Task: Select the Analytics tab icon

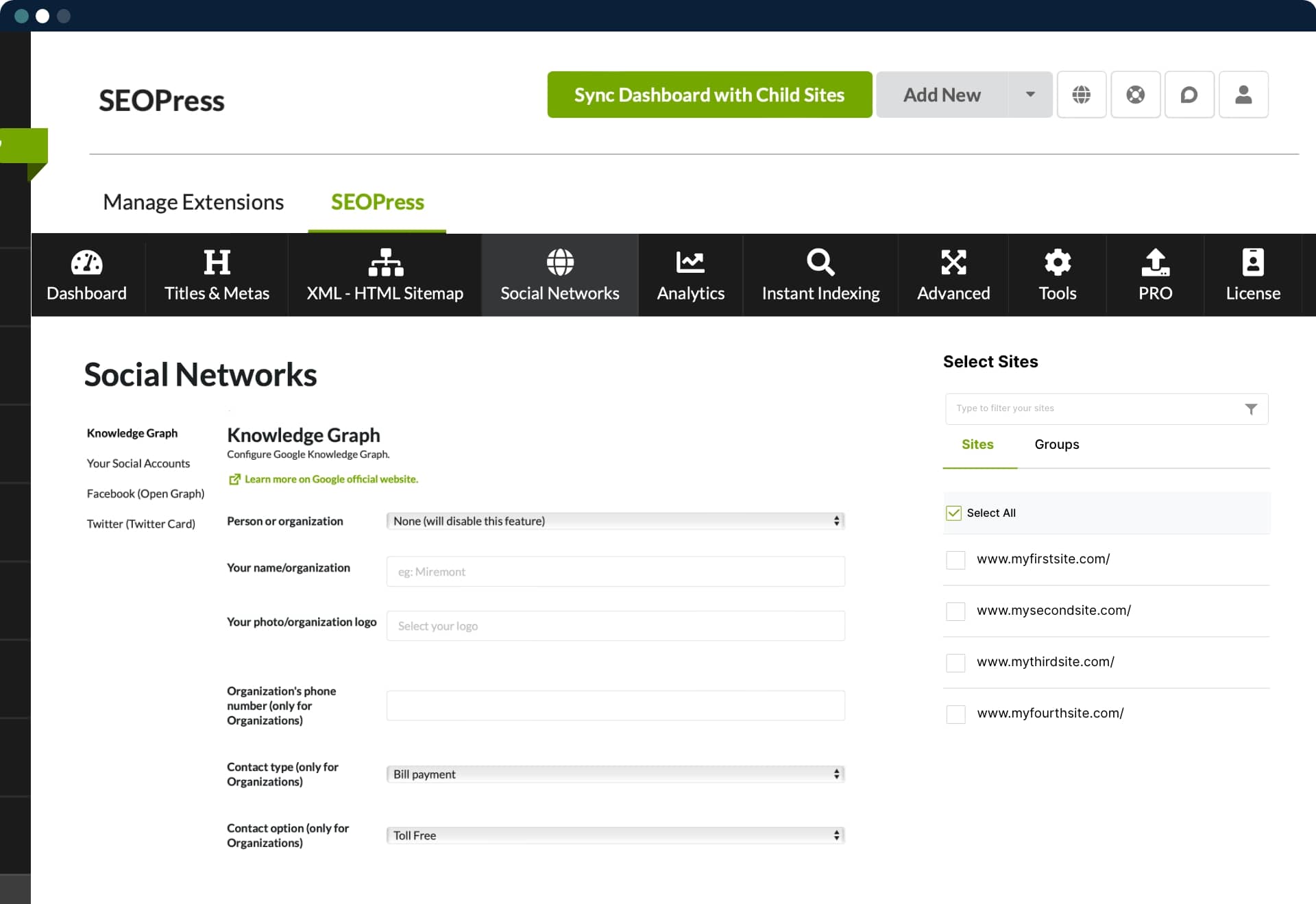Action: tap(690, 262)
